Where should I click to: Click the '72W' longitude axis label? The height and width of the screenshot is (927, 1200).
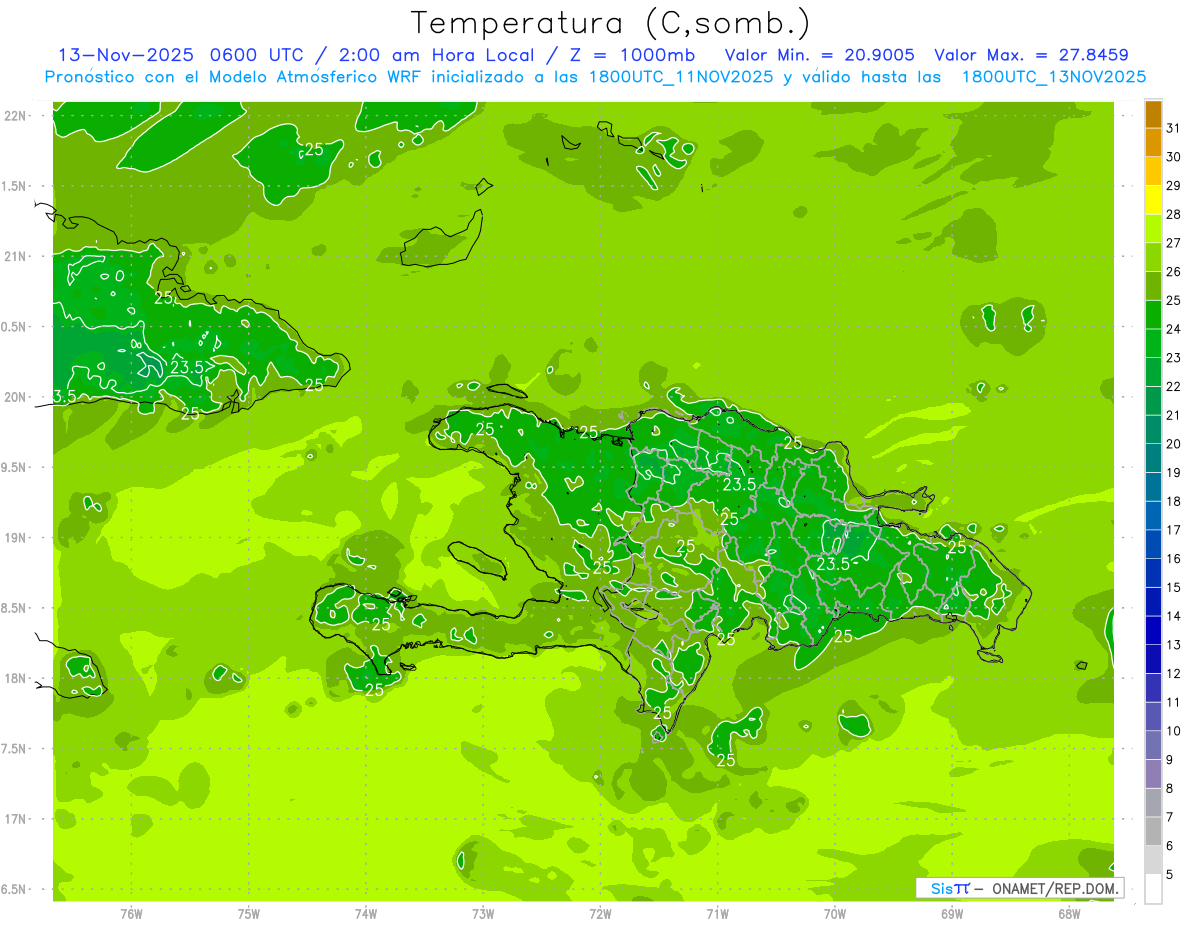coord(600,914)
